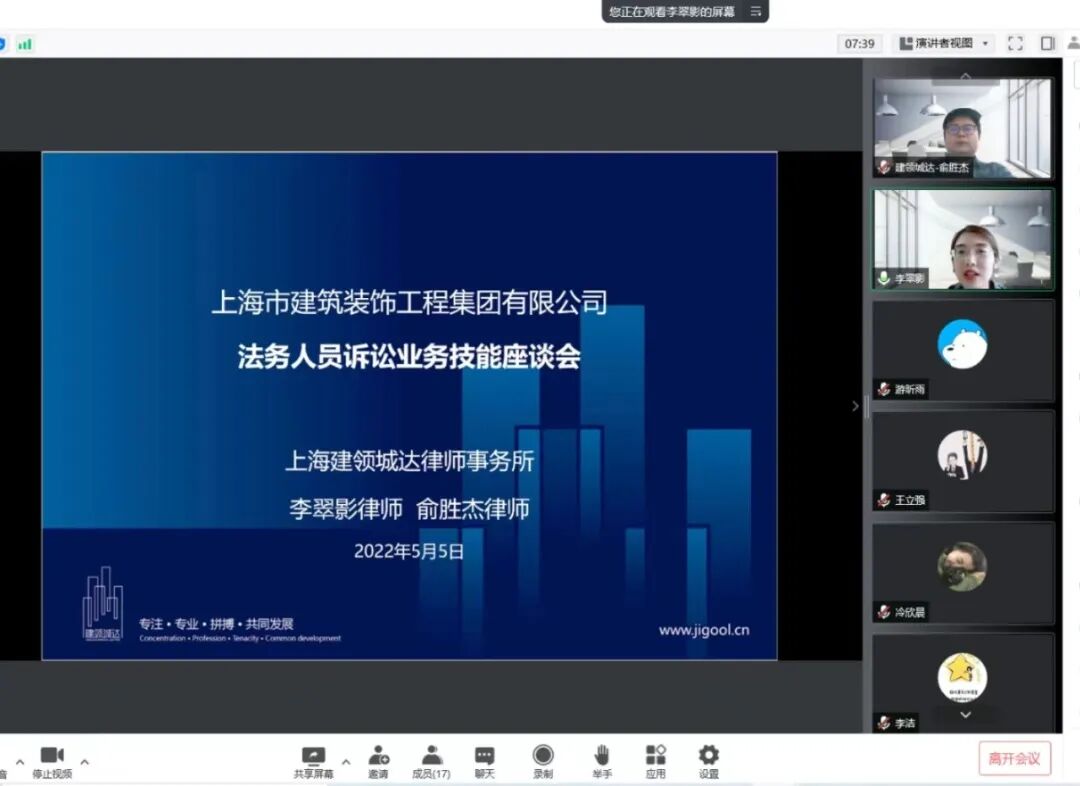Open the Invite (邀请) participants icon
Image resolution: width=1080 pixels, height=786 pixels.
[x=378, y=762]
